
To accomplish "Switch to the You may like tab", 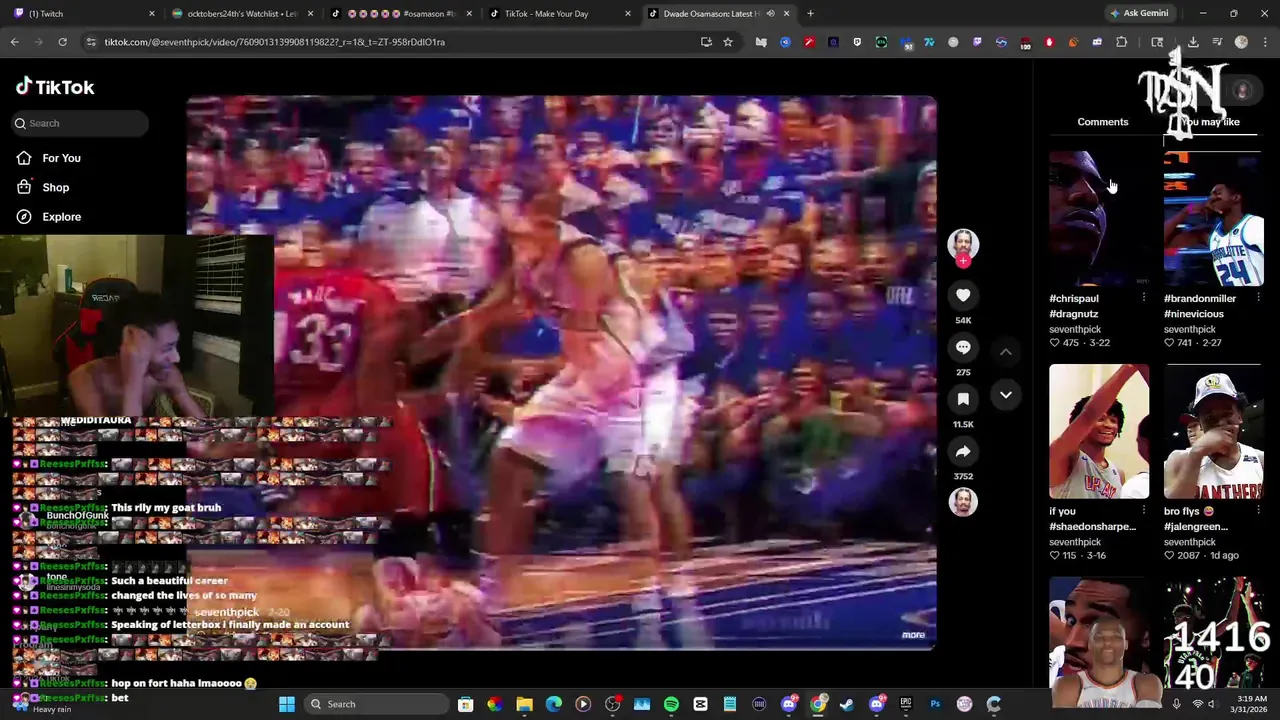I will pyautogui.click(x=1210, y=122).
